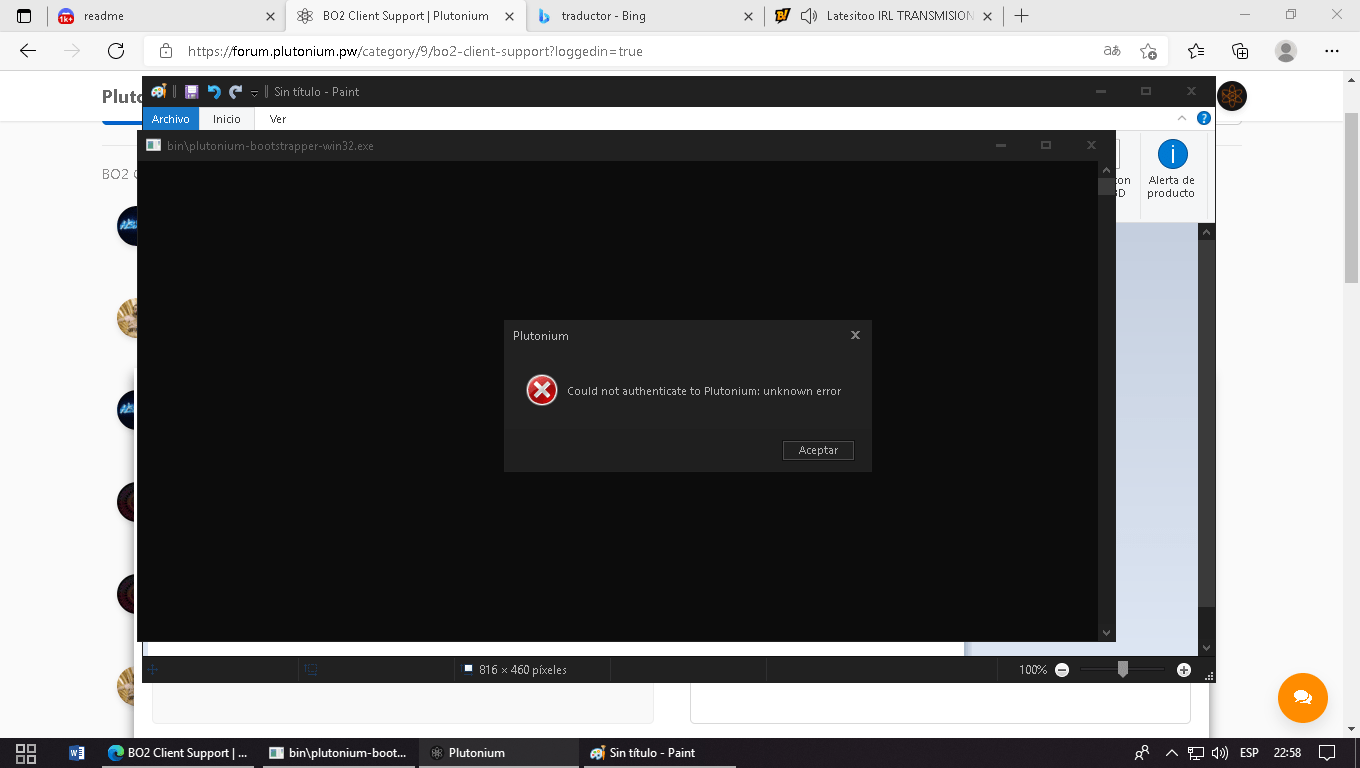Click the 22:58 taskbar clock
1360x768 pixels.
(1288, 753)
